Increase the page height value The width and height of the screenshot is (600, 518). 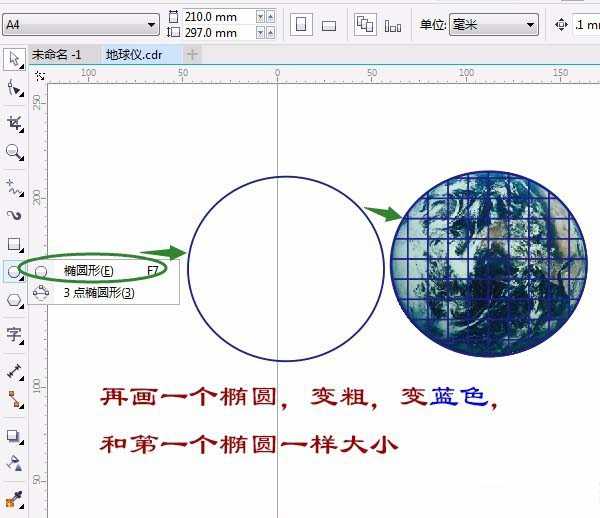(x=271, y=33)
